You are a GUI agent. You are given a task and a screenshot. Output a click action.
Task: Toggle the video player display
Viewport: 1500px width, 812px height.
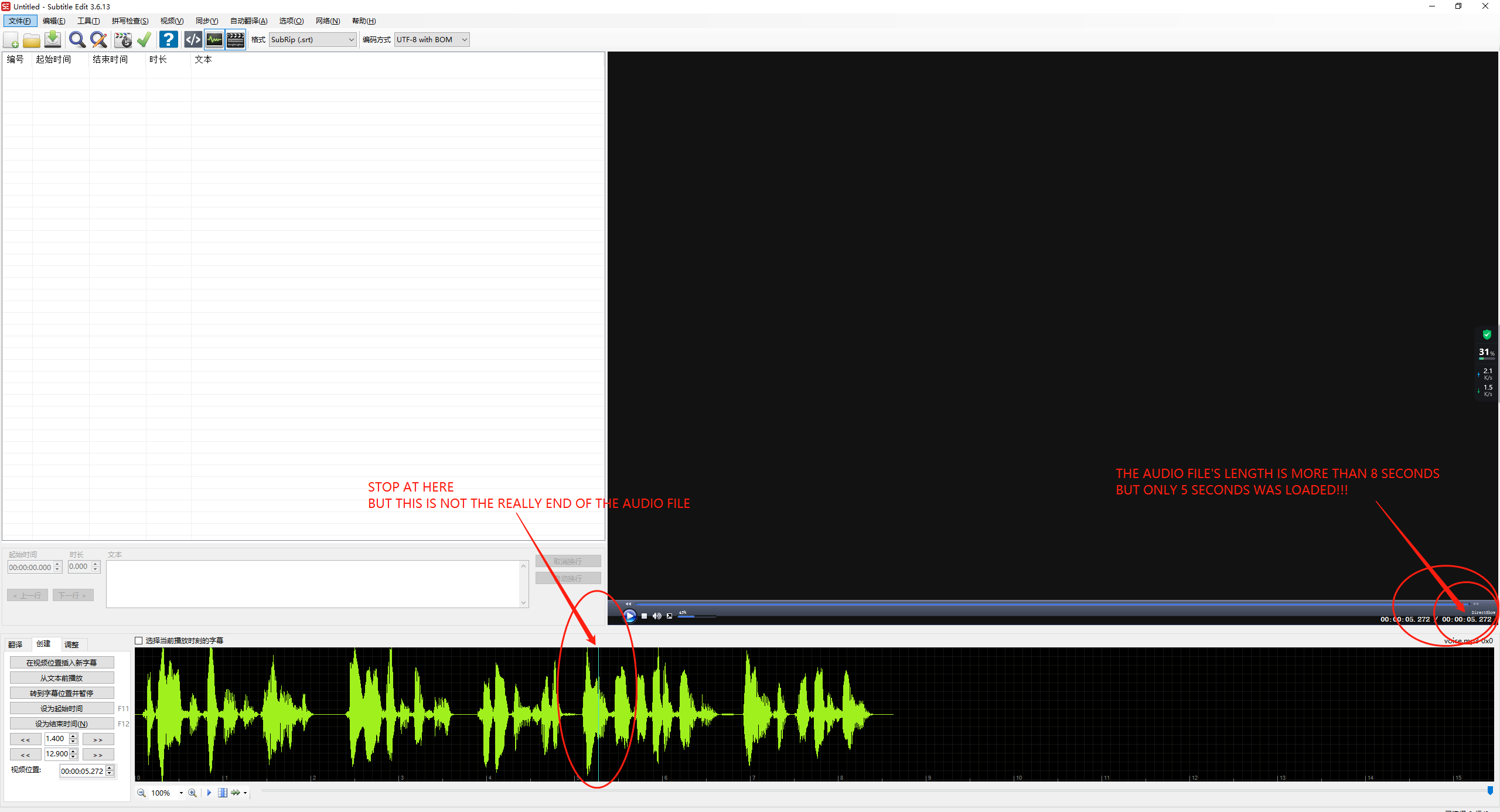235,39
